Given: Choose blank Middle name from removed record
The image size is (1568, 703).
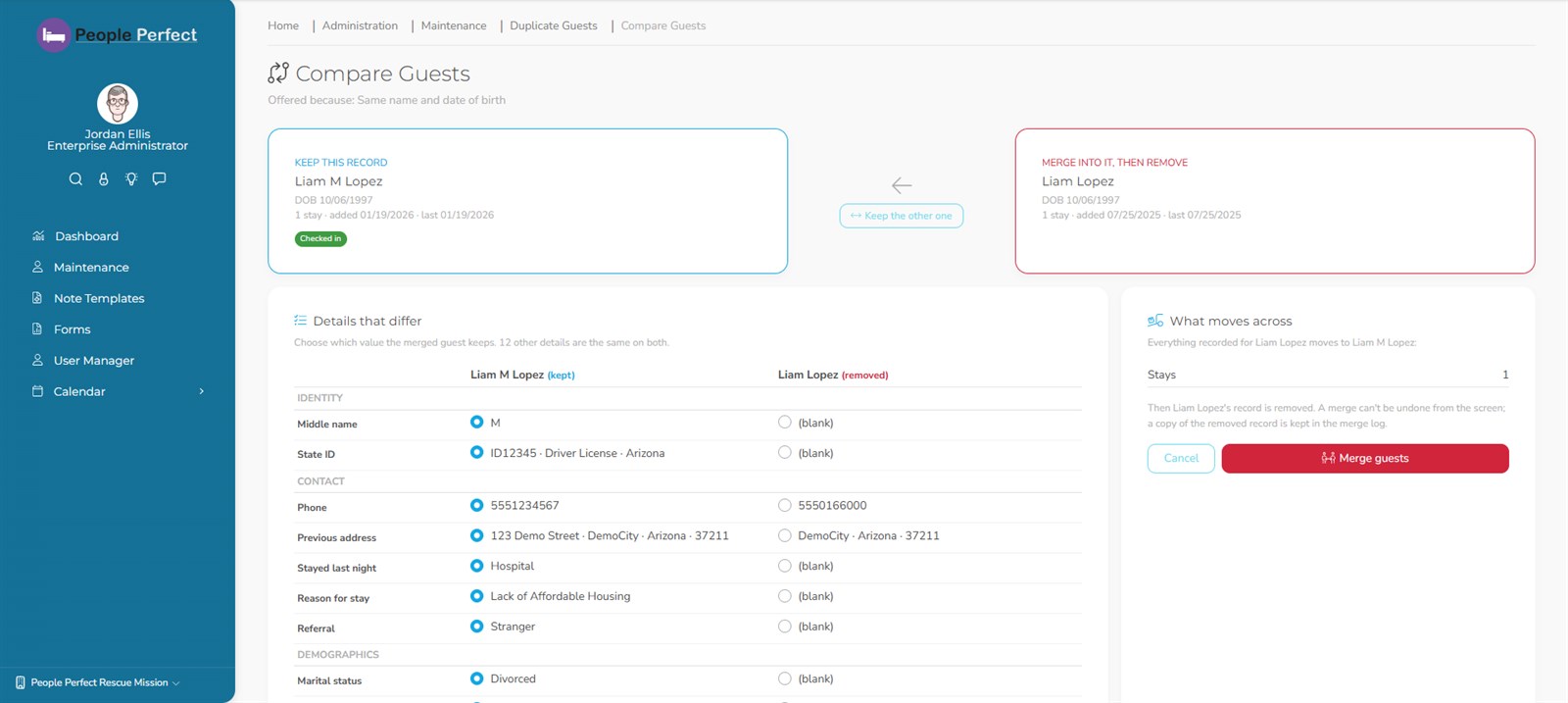Looking at the screenshot, I should tap(785, 423).
